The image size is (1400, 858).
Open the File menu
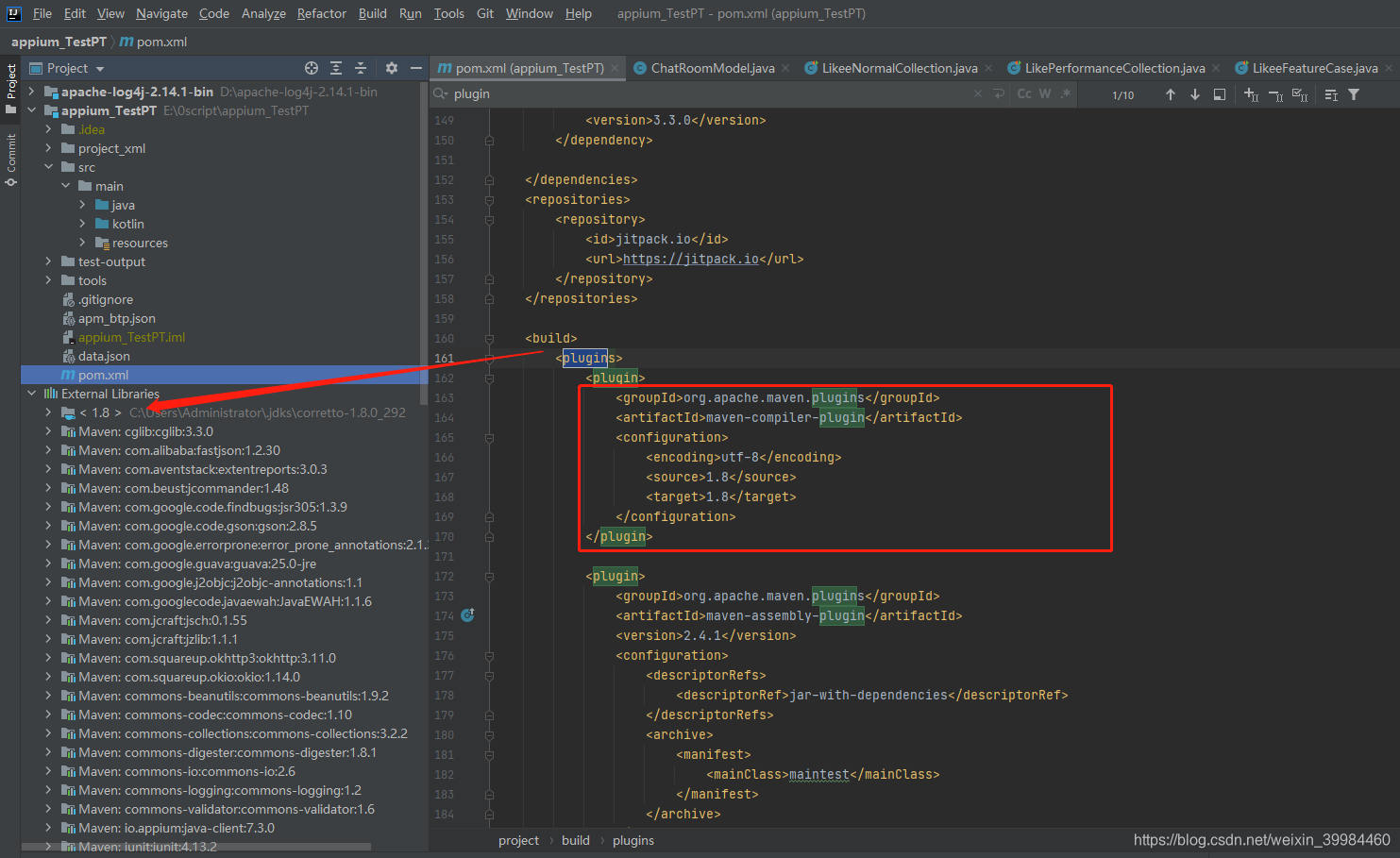coord(42,13)
